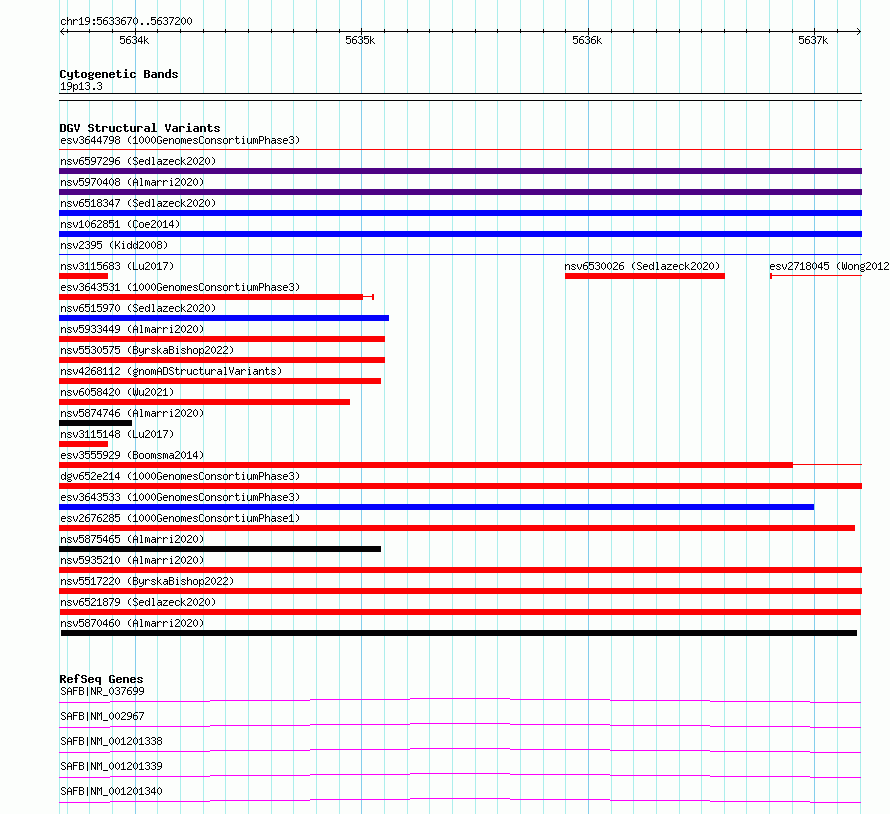Select the nsv5875465 black variant bar
This screenshot has width=890, height=814.
click(x=220, y=549)
